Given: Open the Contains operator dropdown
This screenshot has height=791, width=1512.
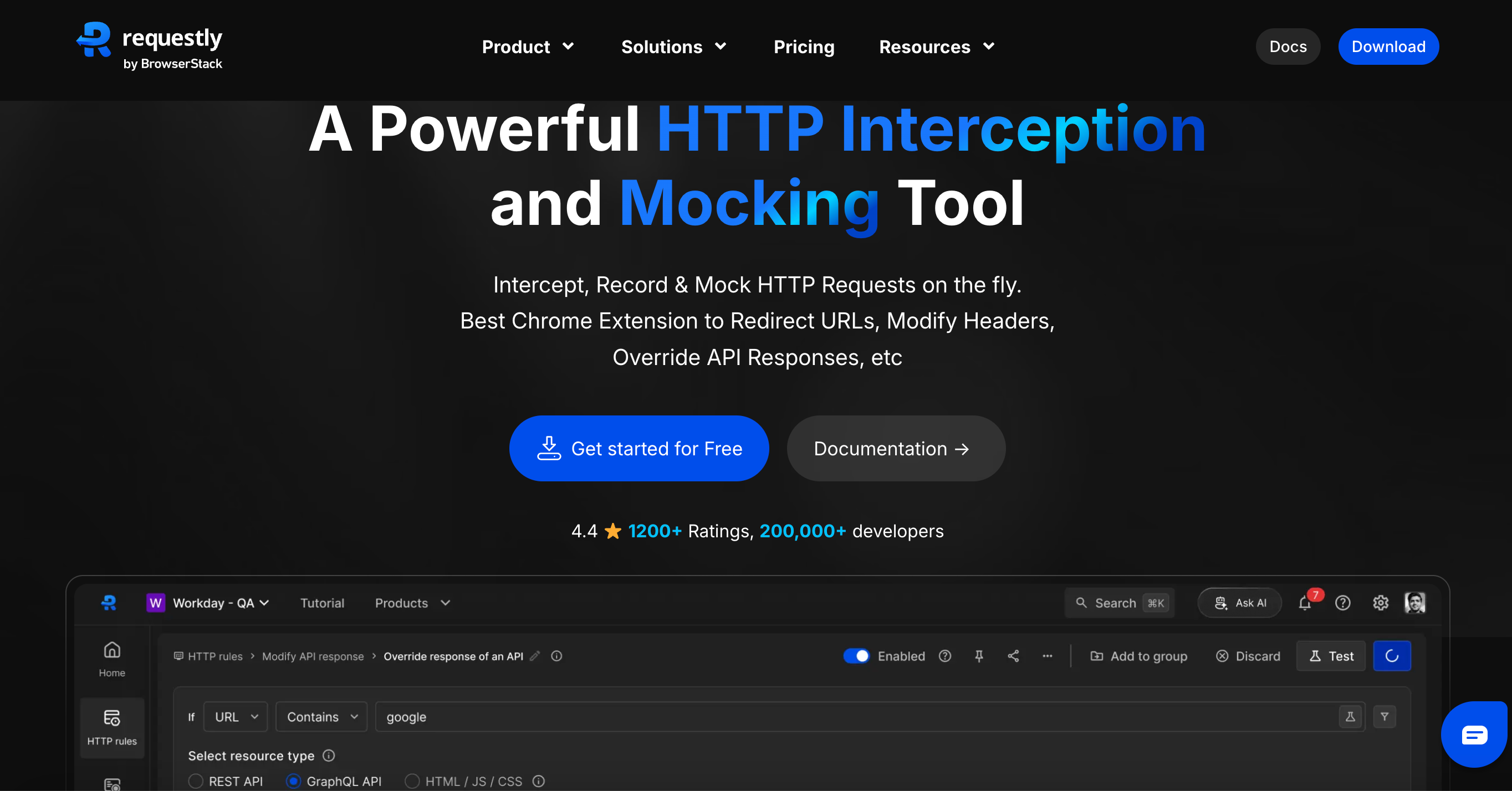Looking at the screenshot, I should [x=321, y=716].
